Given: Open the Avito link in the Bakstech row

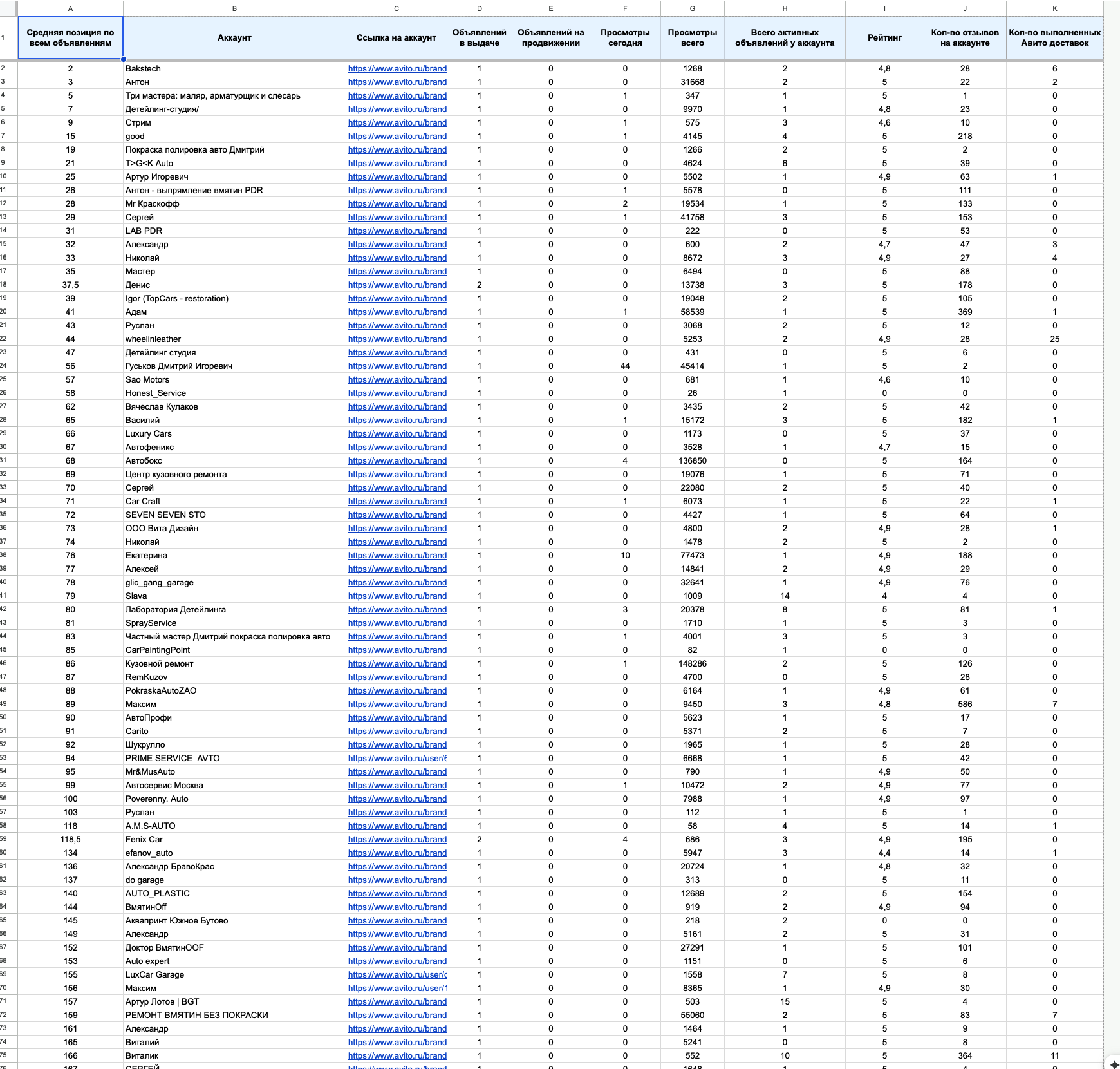Looking at the screenshot, I should 397,68.
